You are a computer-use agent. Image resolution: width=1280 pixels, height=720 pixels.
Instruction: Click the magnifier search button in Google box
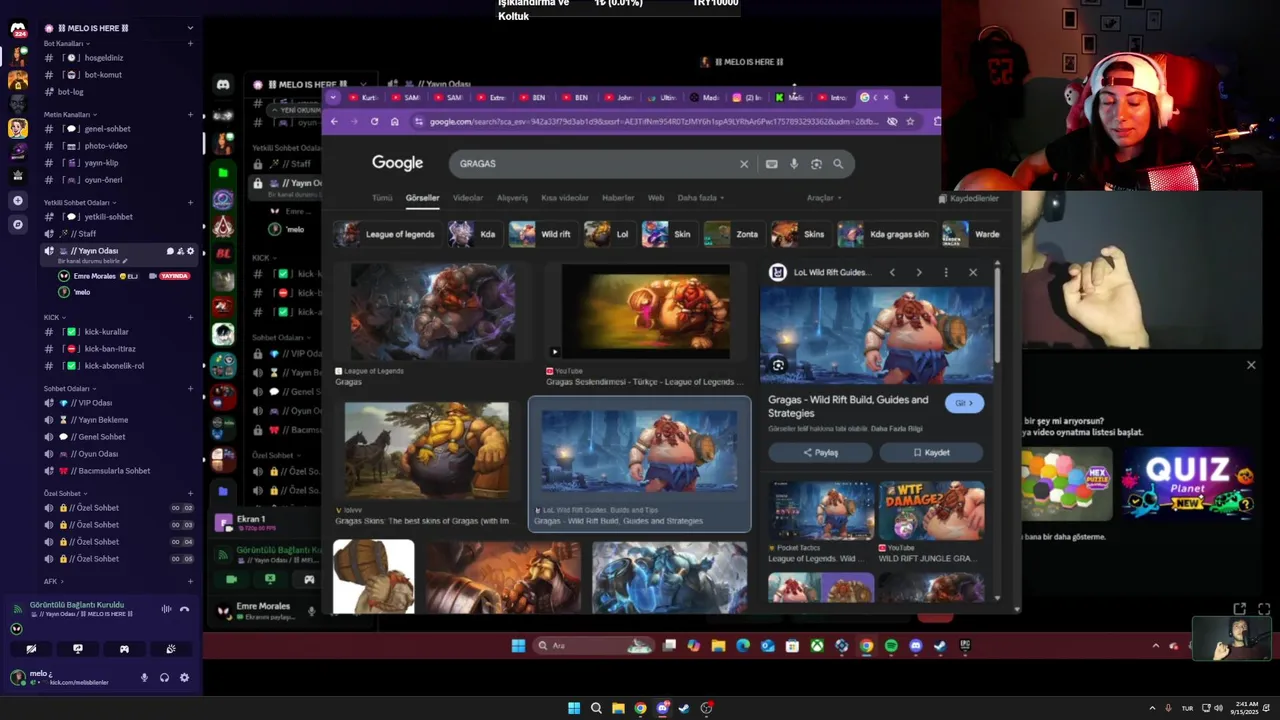coord(838,164)
